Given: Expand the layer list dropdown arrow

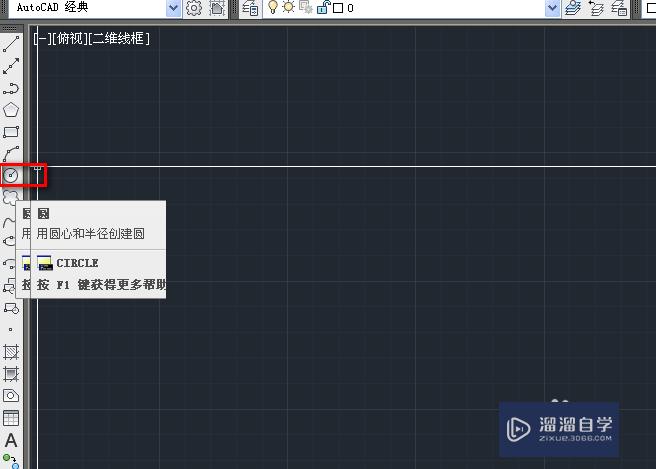Looking at the screenshot, I should pos(553,8).
